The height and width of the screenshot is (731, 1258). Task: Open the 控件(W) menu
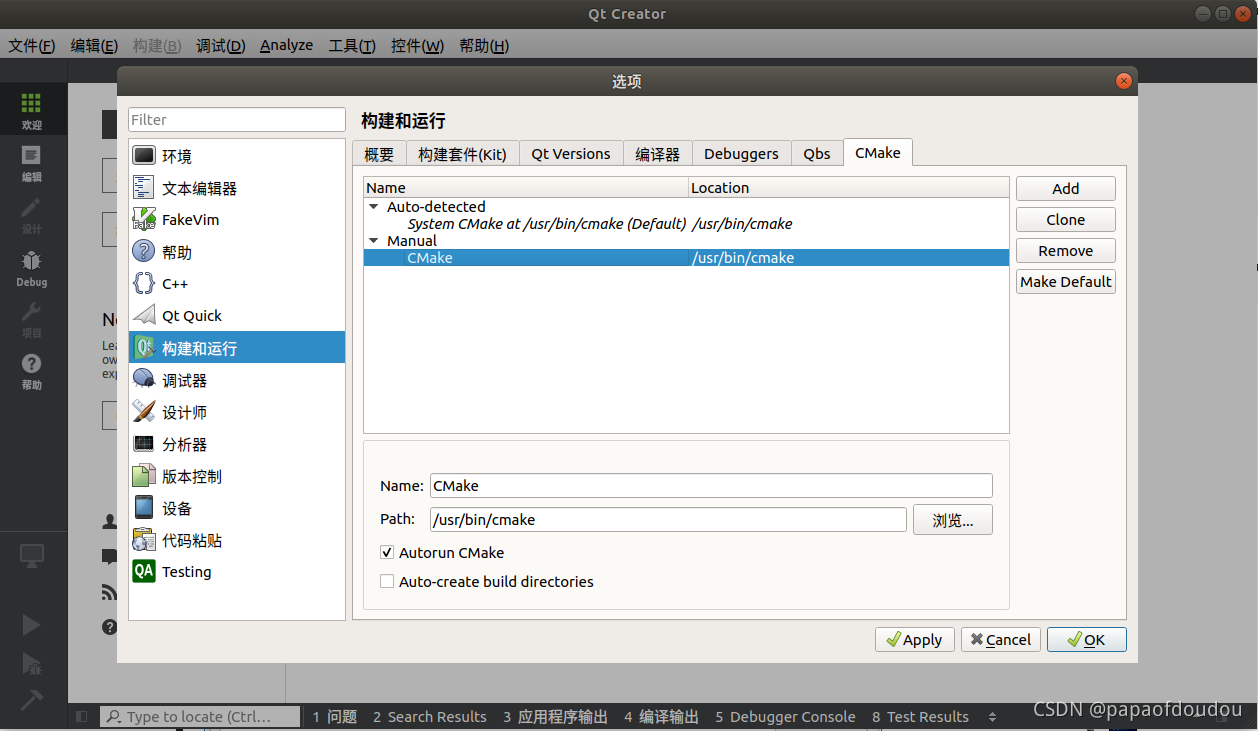[417, 46]
